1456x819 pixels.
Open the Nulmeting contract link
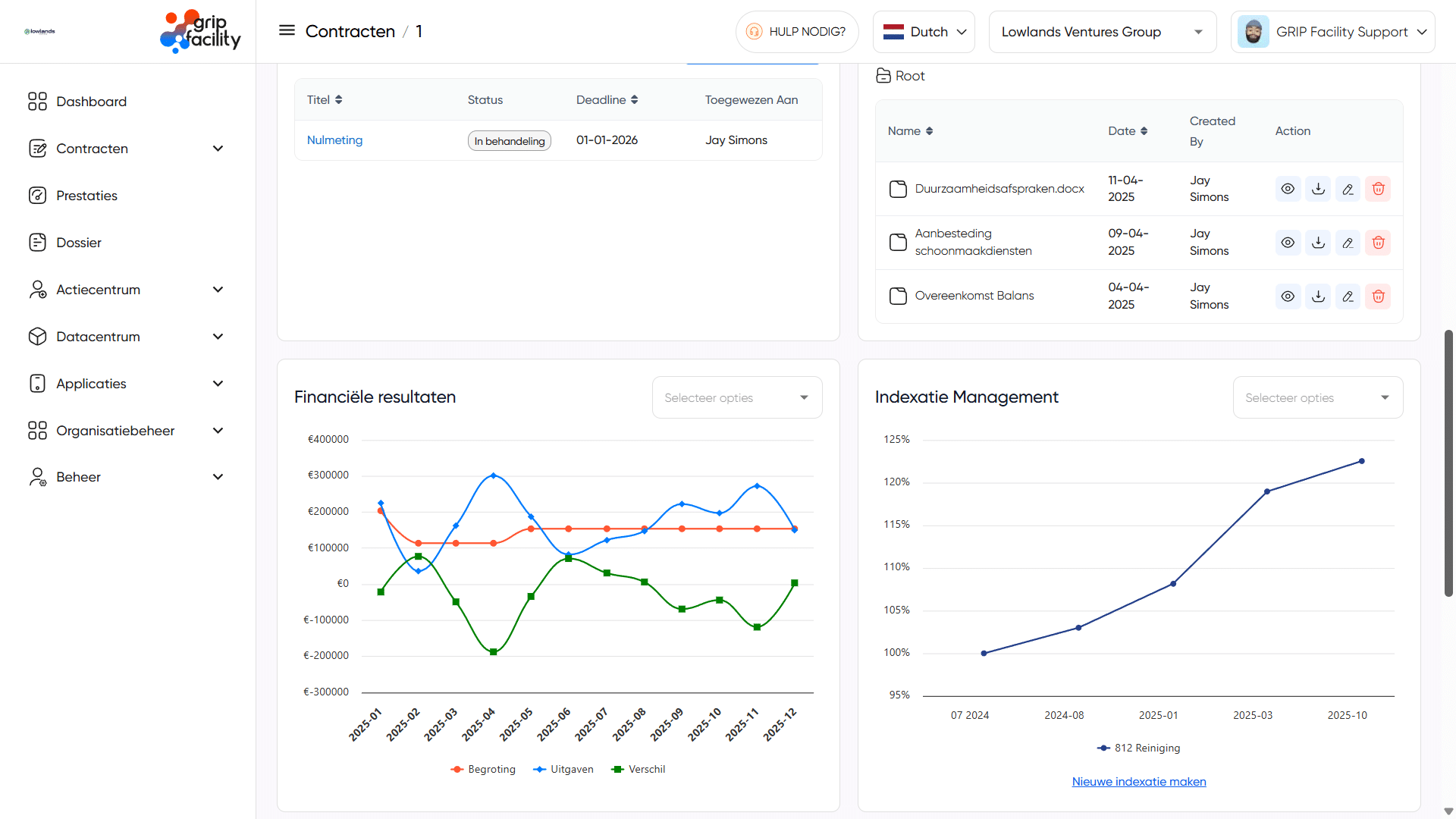tap(334, 140)
